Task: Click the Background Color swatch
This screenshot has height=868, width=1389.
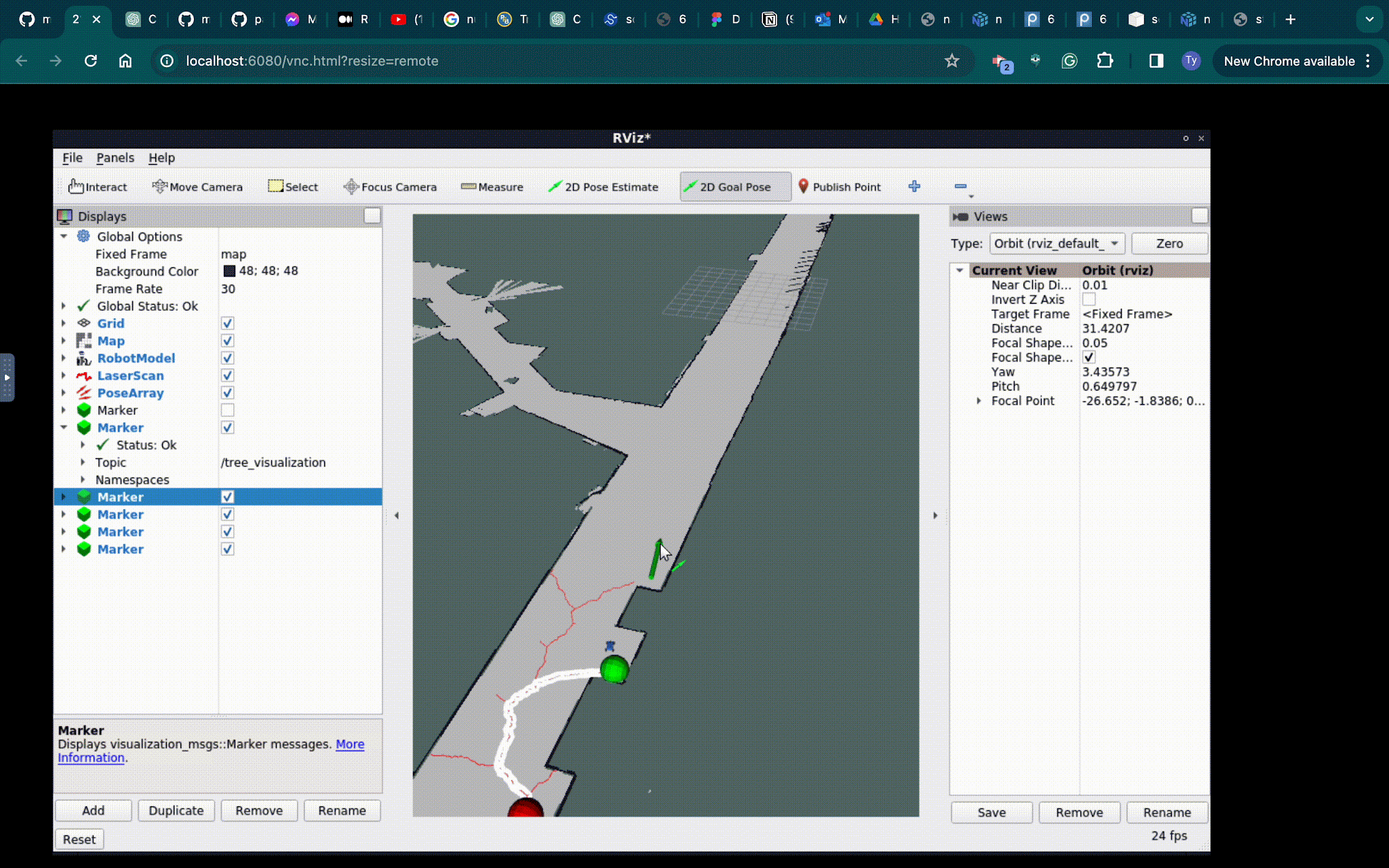Action: pyautogui.click(x=229, y=271)
